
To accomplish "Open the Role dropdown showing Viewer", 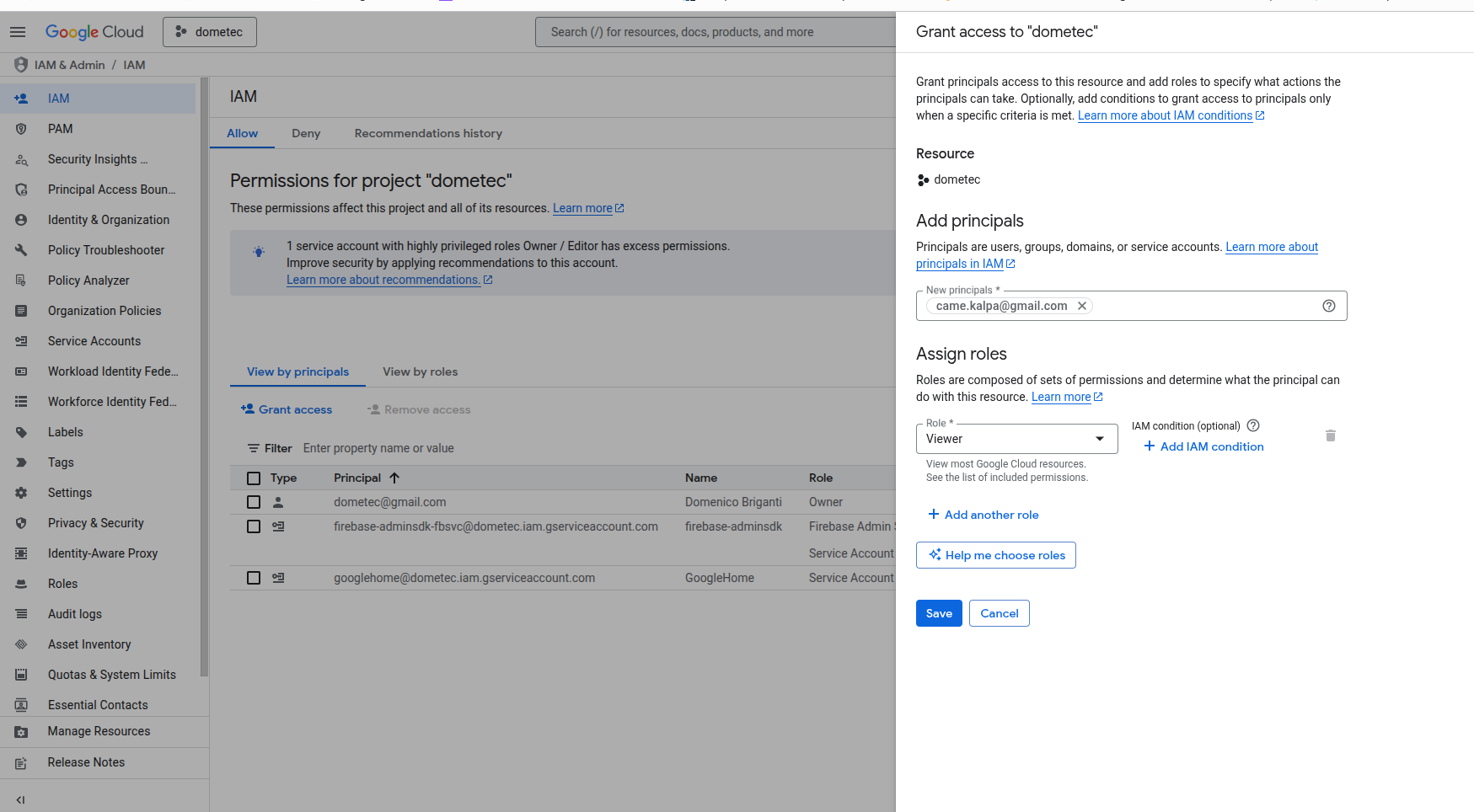I will pos(1016,439).
